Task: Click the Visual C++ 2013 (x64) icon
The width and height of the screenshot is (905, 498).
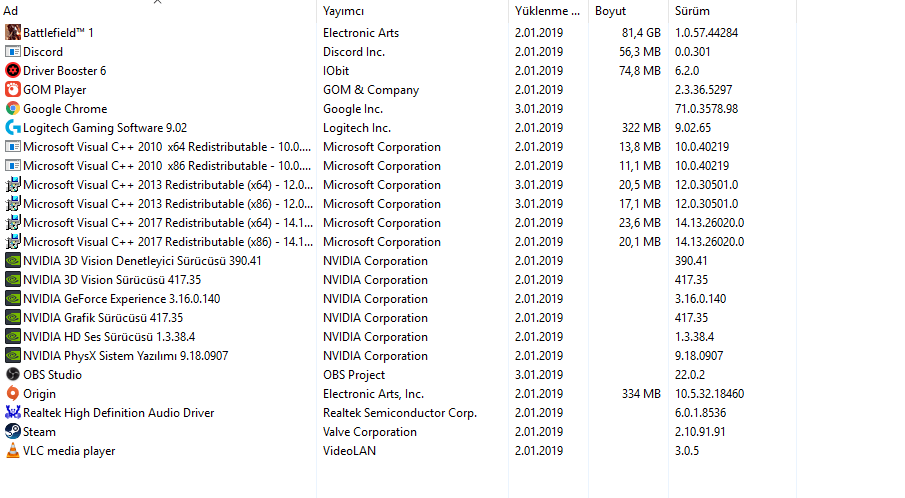Action: coord(13,185)
